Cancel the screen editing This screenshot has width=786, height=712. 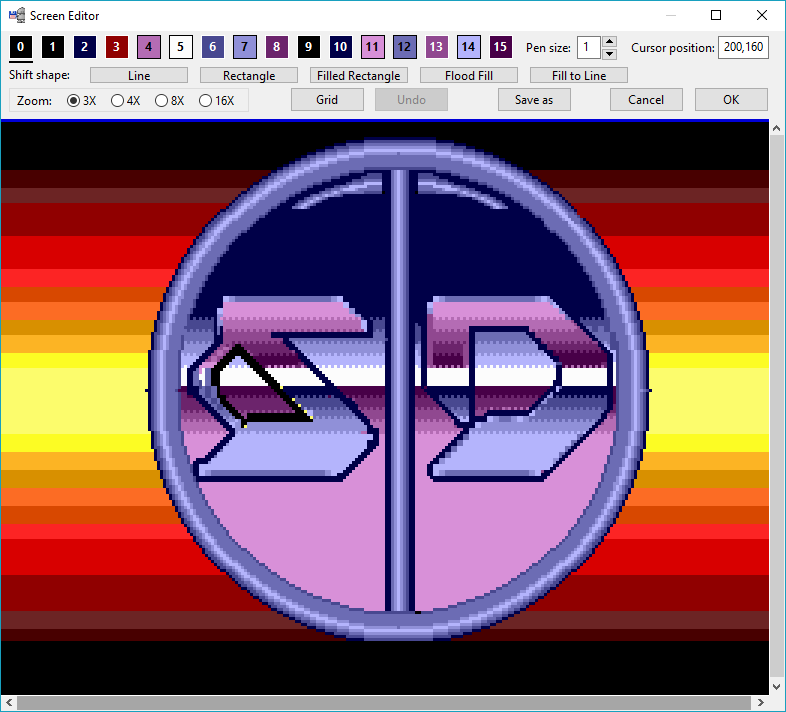pos(646,100)
